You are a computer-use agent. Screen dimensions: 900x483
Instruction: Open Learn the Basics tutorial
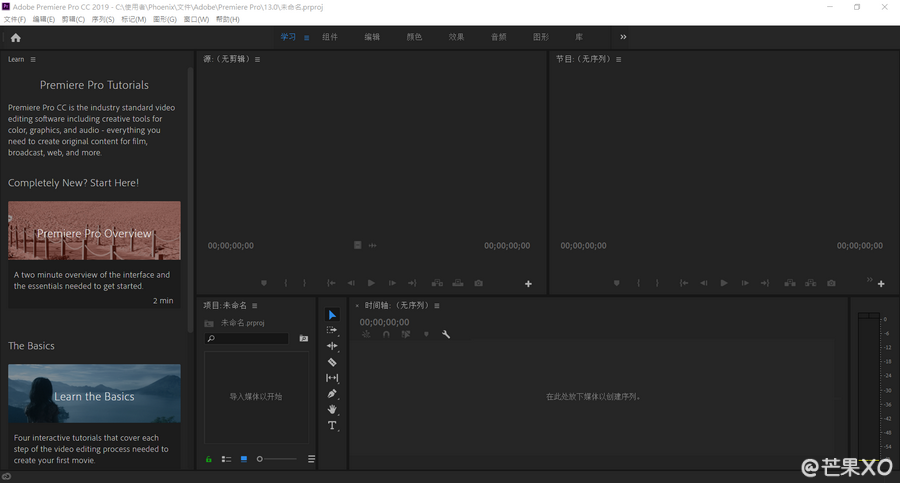tap(94, 393)
